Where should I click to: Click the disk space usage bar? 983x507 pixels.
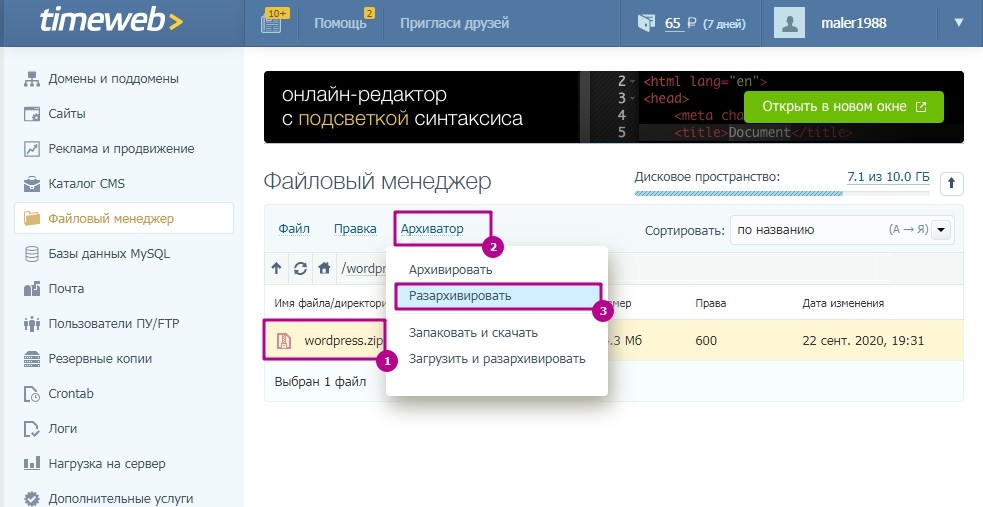[x=782, y=194]
